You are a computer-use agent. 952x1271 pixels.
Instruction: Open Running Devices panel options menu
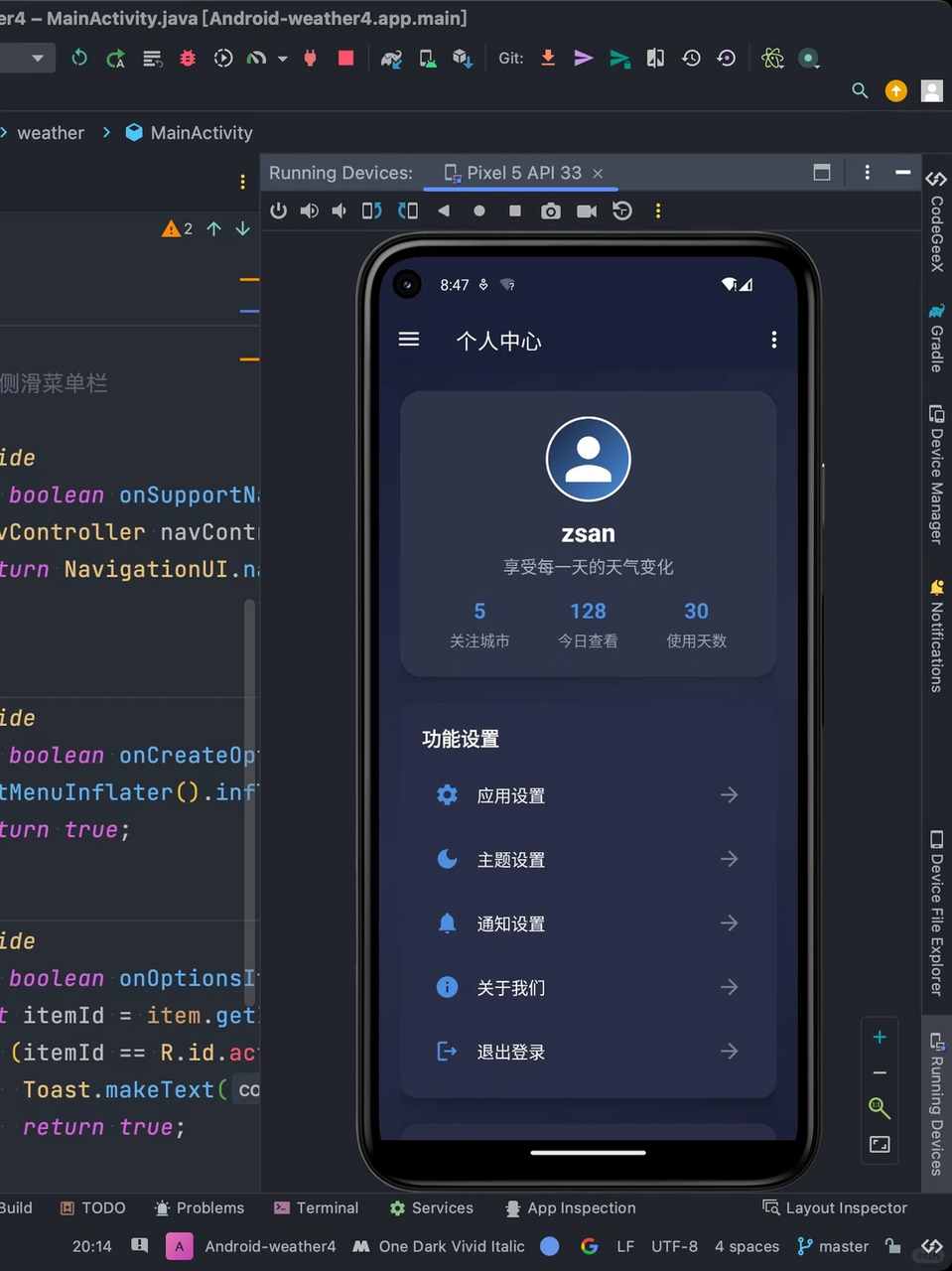[867, 172]
